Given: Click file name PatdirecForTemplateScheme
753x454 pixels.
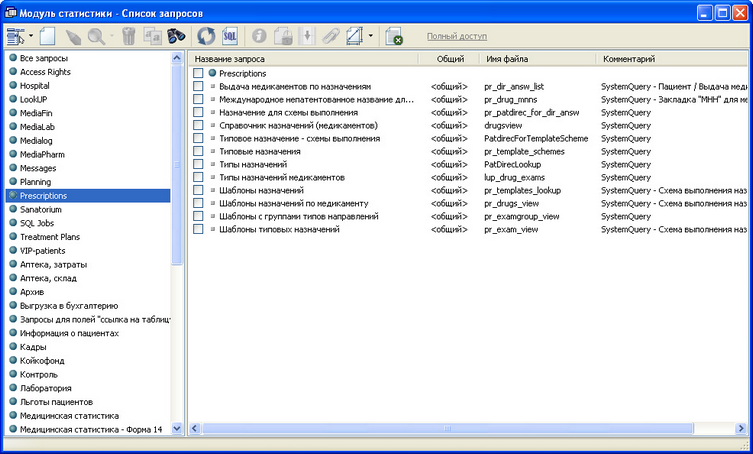Looking at the screenshot, I should pos(536,138).
